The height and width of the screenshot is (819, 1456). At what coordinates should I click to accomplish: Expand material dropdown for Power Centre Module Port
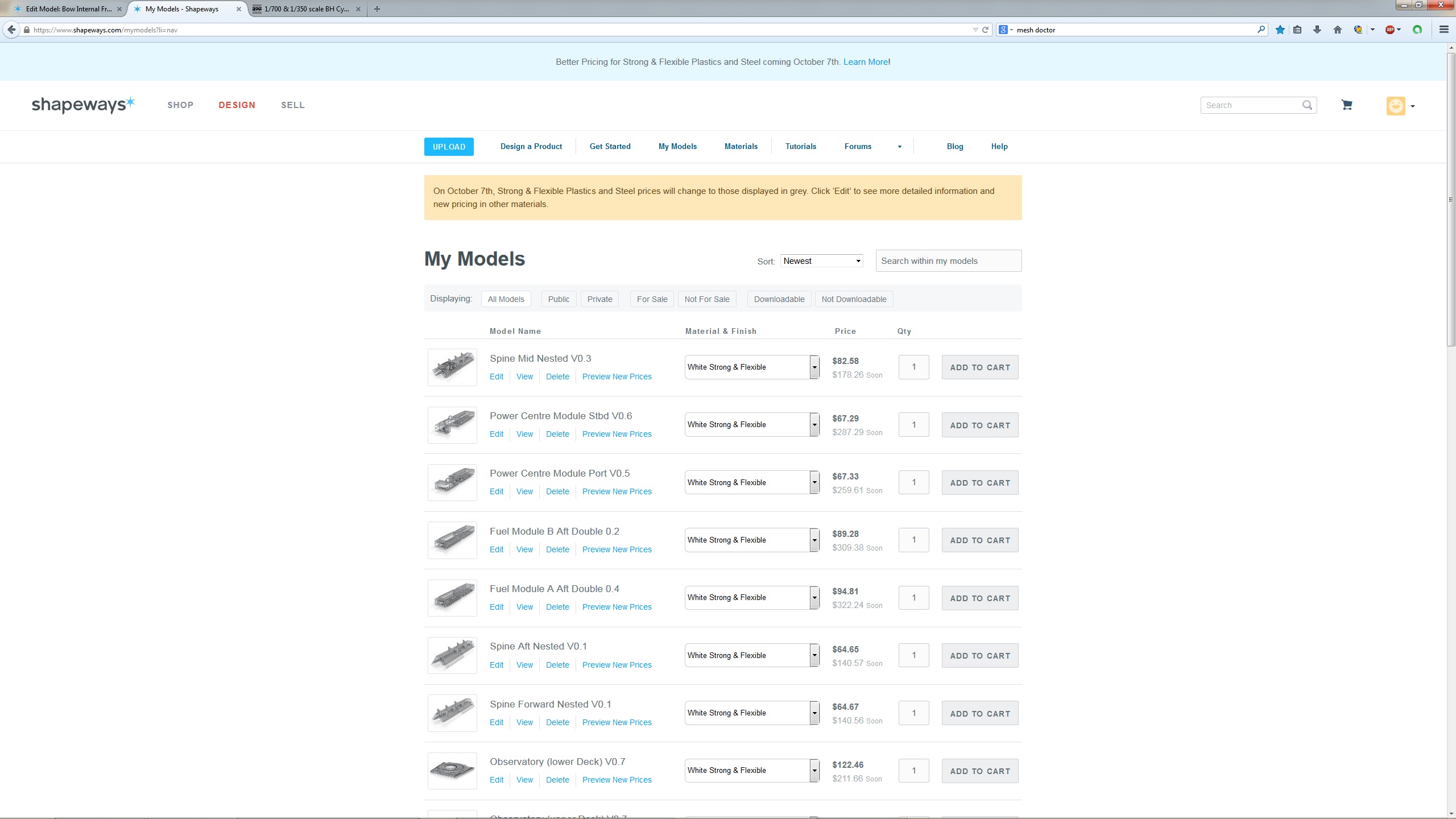coord(814,482)
